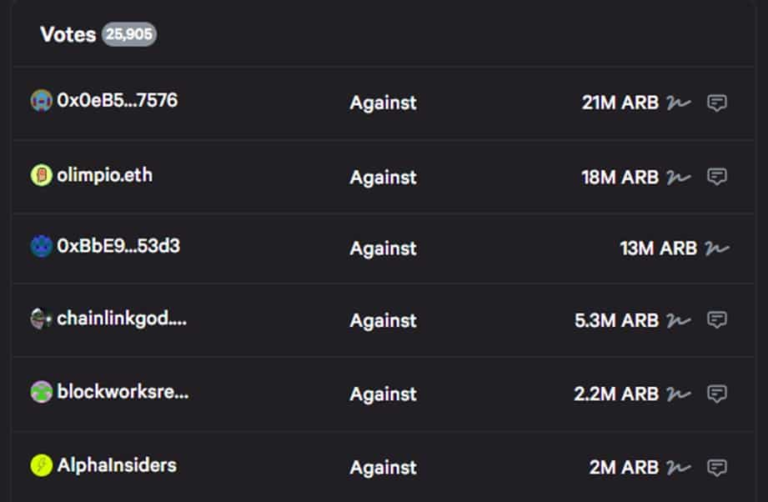Open the chainlinkgod voter profile
Image resolution: width=768 pixels, height=502 pixels.
121,319
